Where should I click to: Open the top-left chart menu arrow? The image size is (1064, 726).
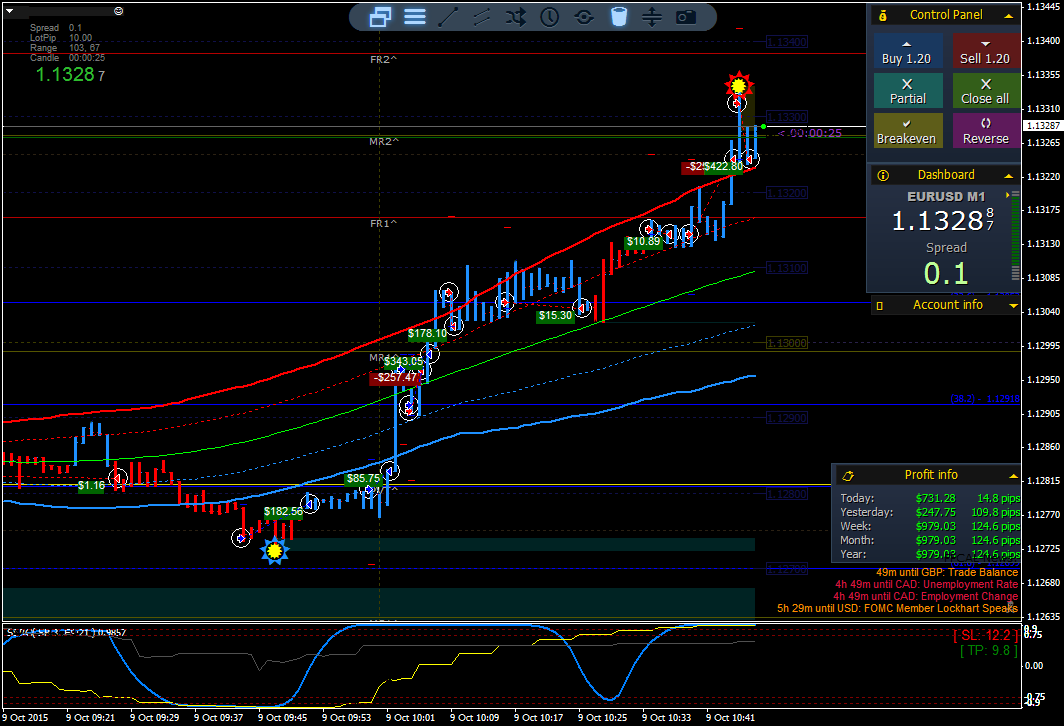[10, 11]
